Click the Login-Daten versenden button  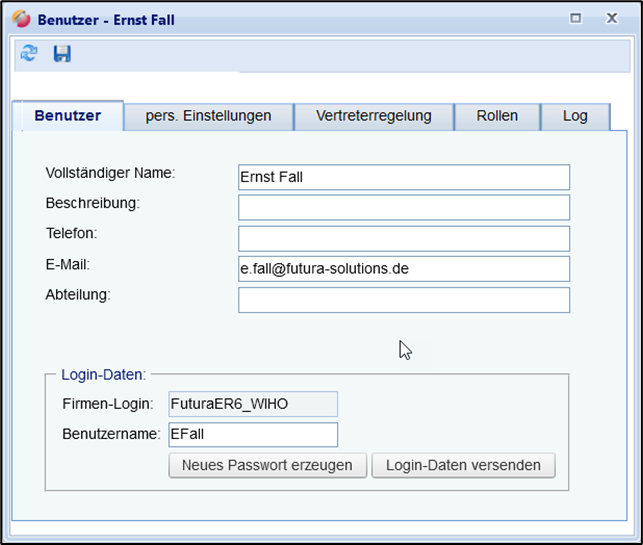click(463, 465)
